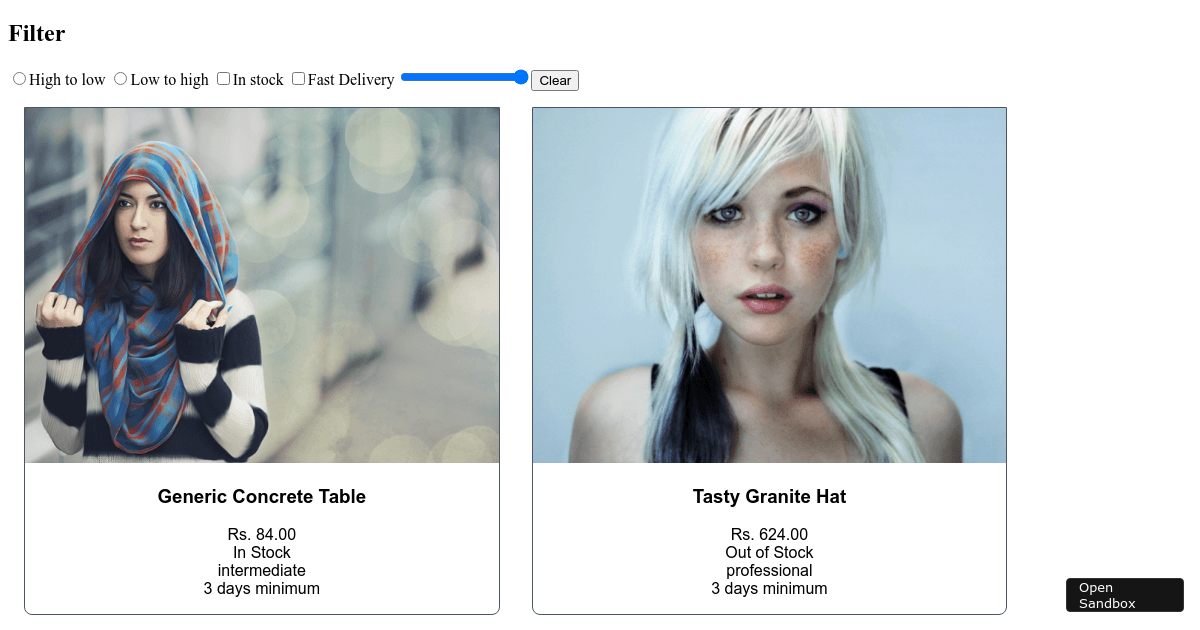
Task: Click the middle of the range slider track
Action: click(464, 77)
